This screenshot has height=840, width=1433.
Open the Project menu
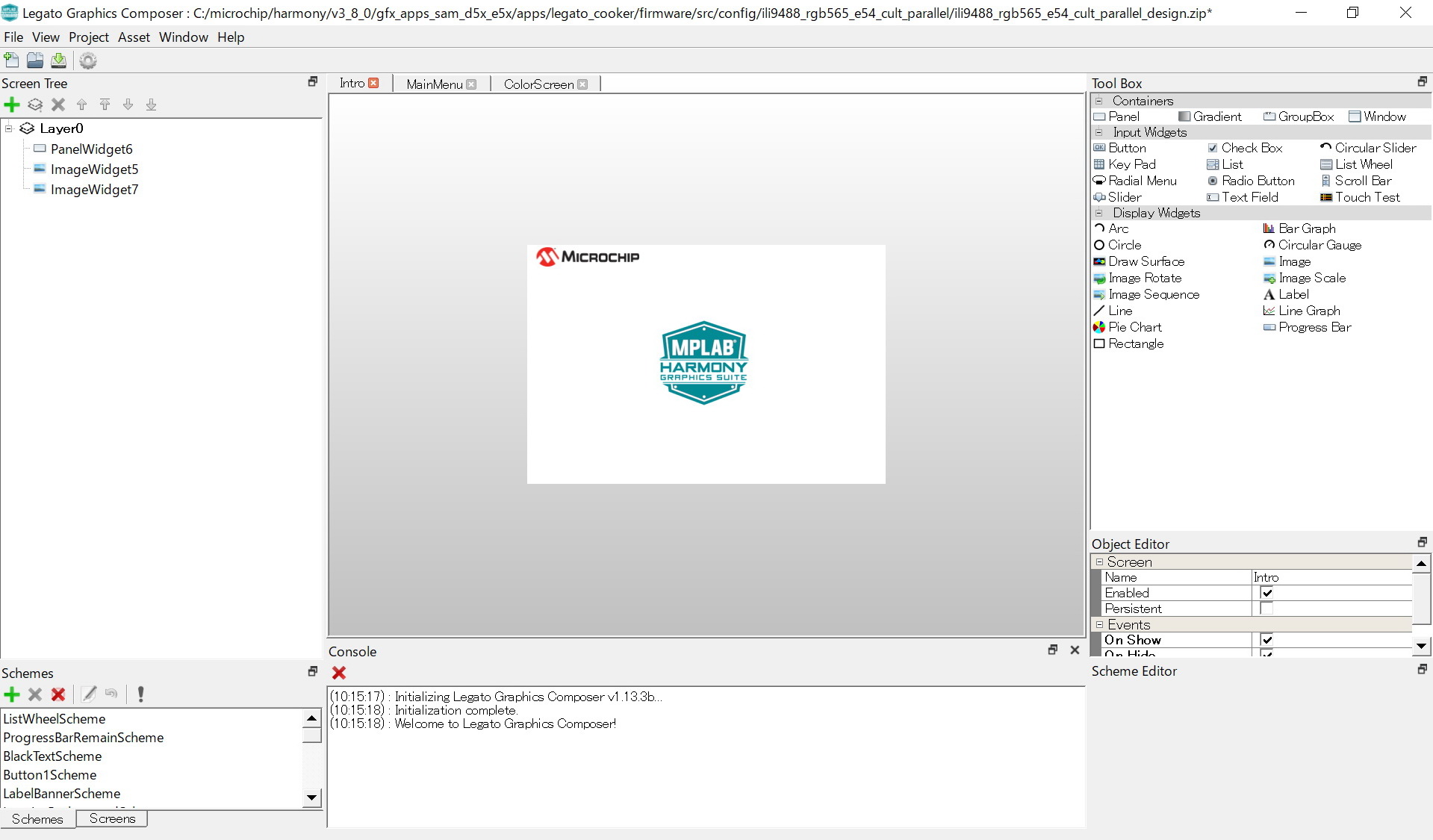point(89,37)
